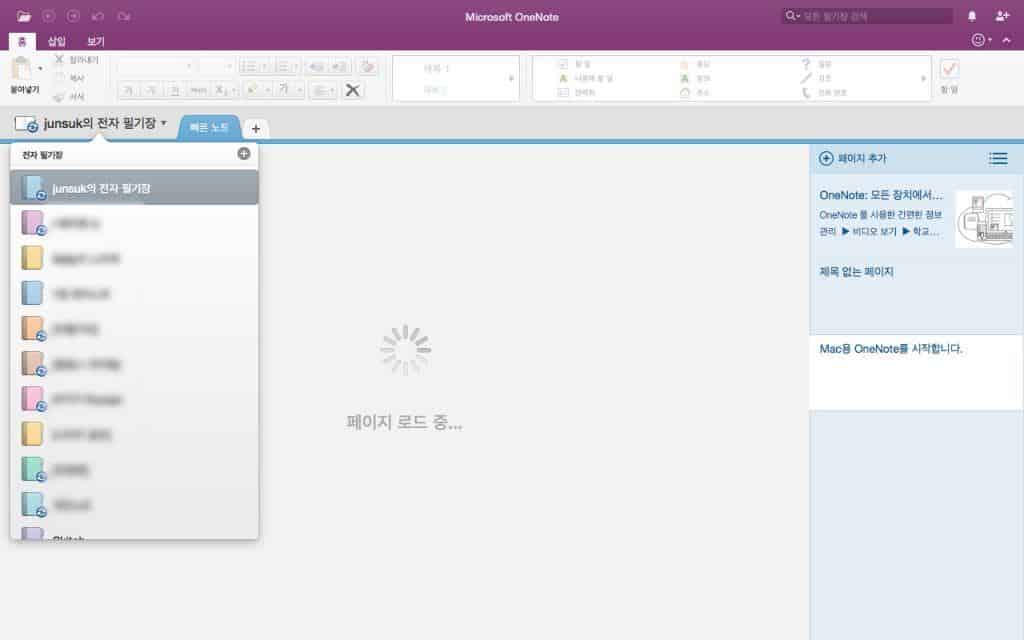
Task: Click the open notebook folder icon
Action: click(x=24, y=16)
